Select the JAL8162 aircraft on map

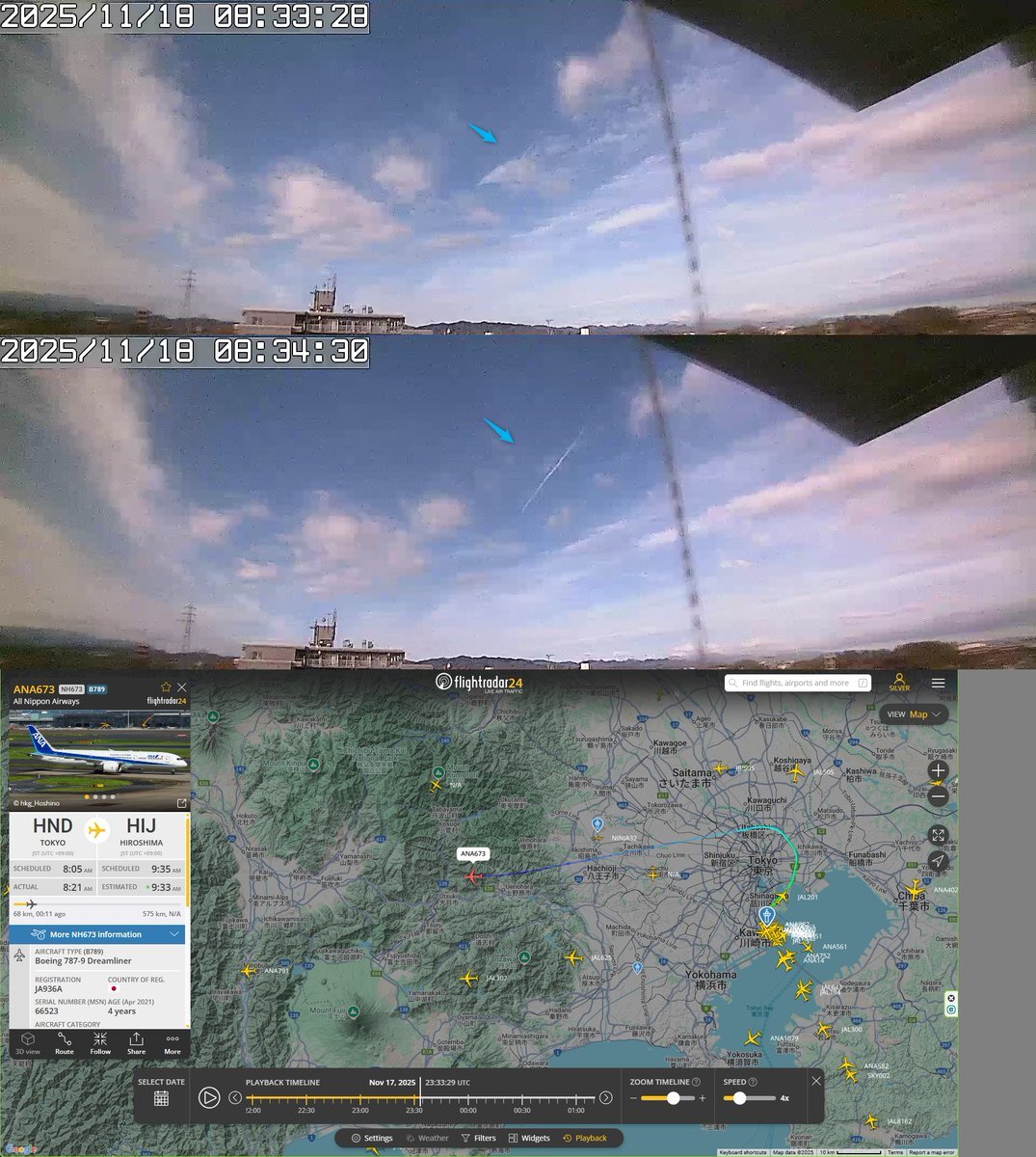pos(872,1121)
